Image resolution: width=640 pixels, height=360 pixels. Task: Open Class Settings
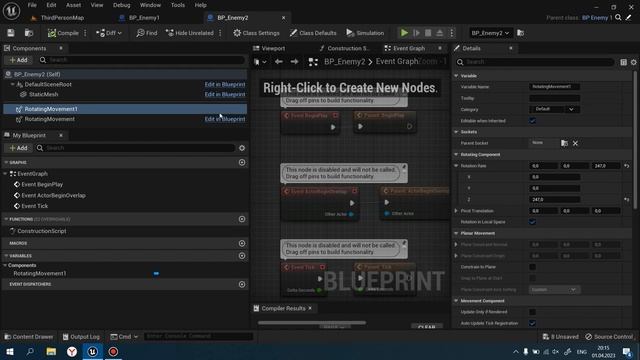pyautogui.click(x=256, y=33)
